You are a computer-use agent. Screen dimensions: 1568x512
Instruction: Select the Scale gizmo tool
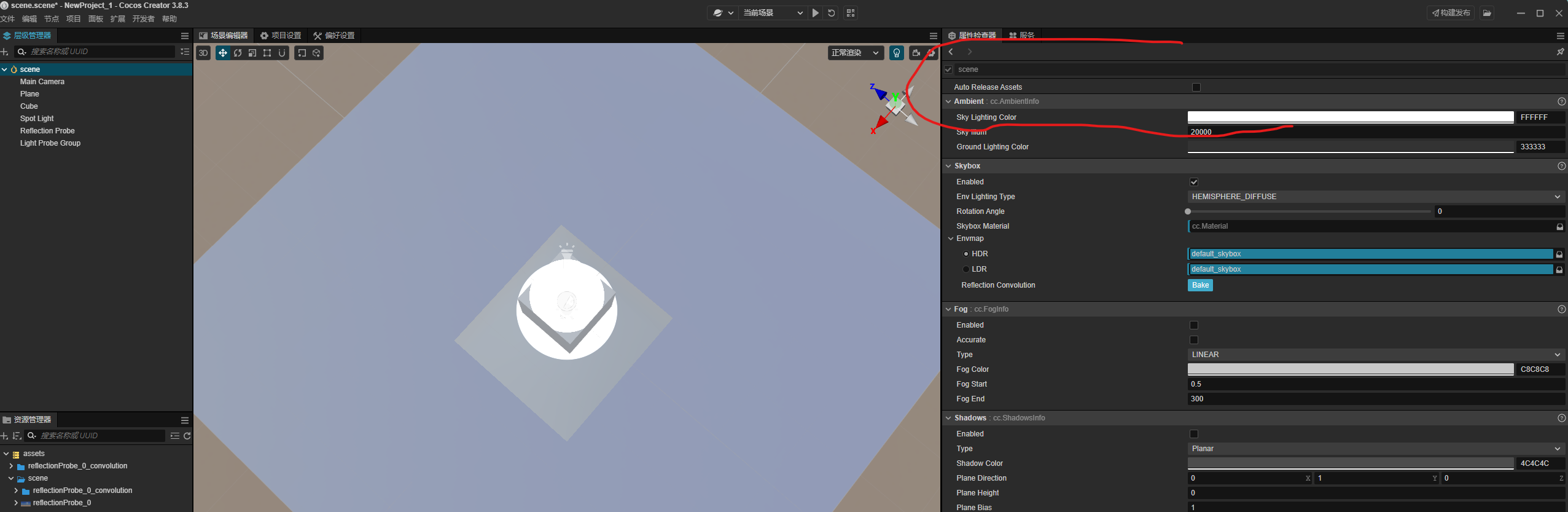coord(252,53)
